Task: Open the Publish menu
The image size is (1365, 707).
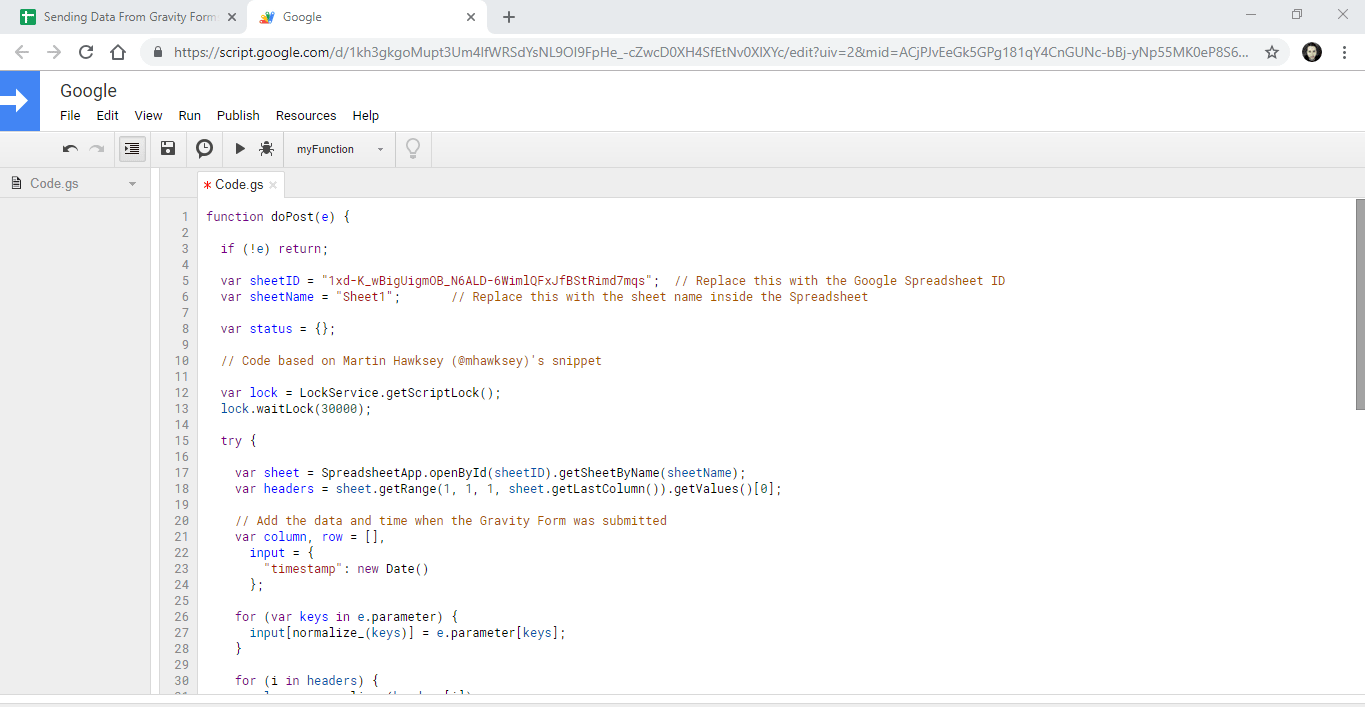Action: coord(238,116)
